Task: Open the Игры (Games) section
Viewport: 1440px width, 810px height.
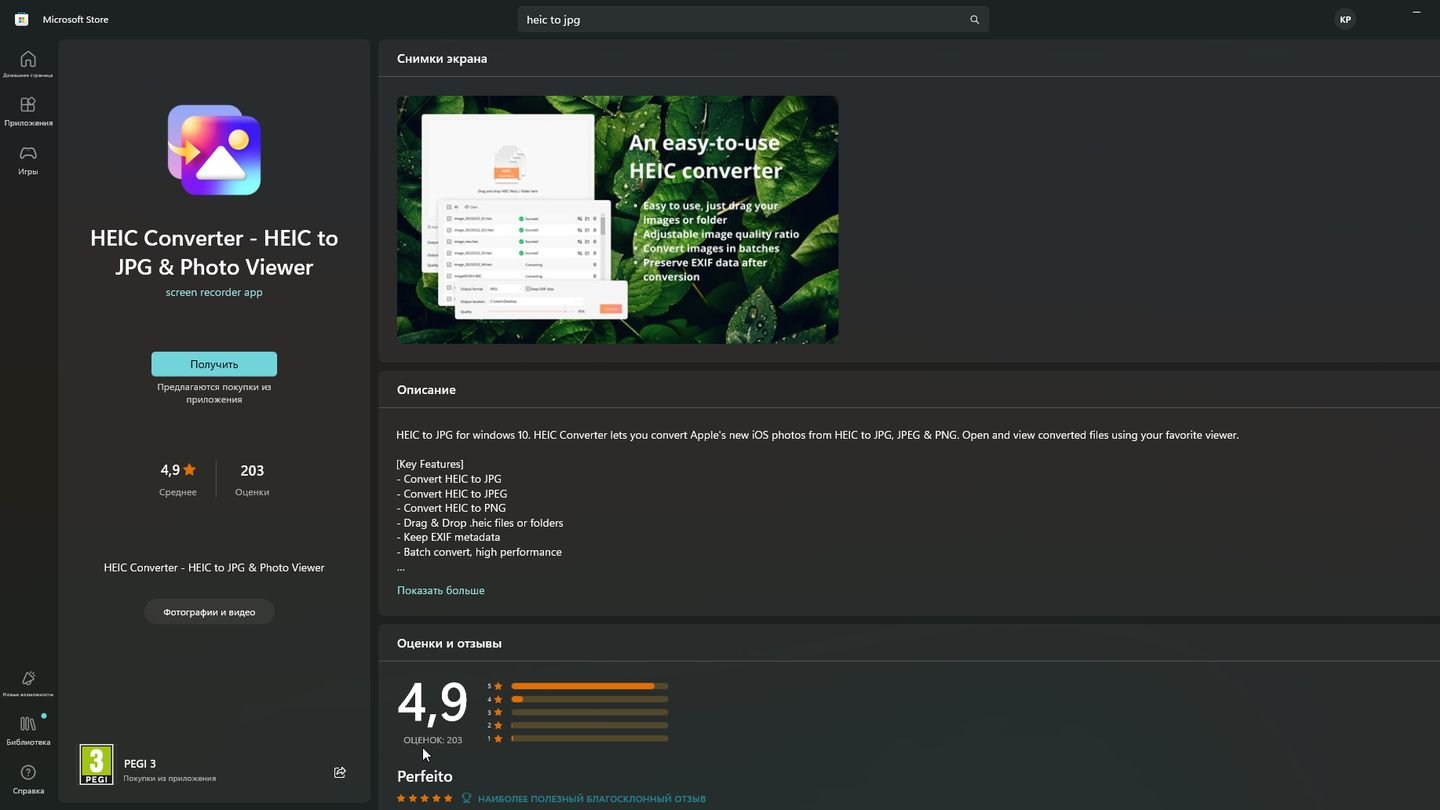Action: click(x=28, y=160)
